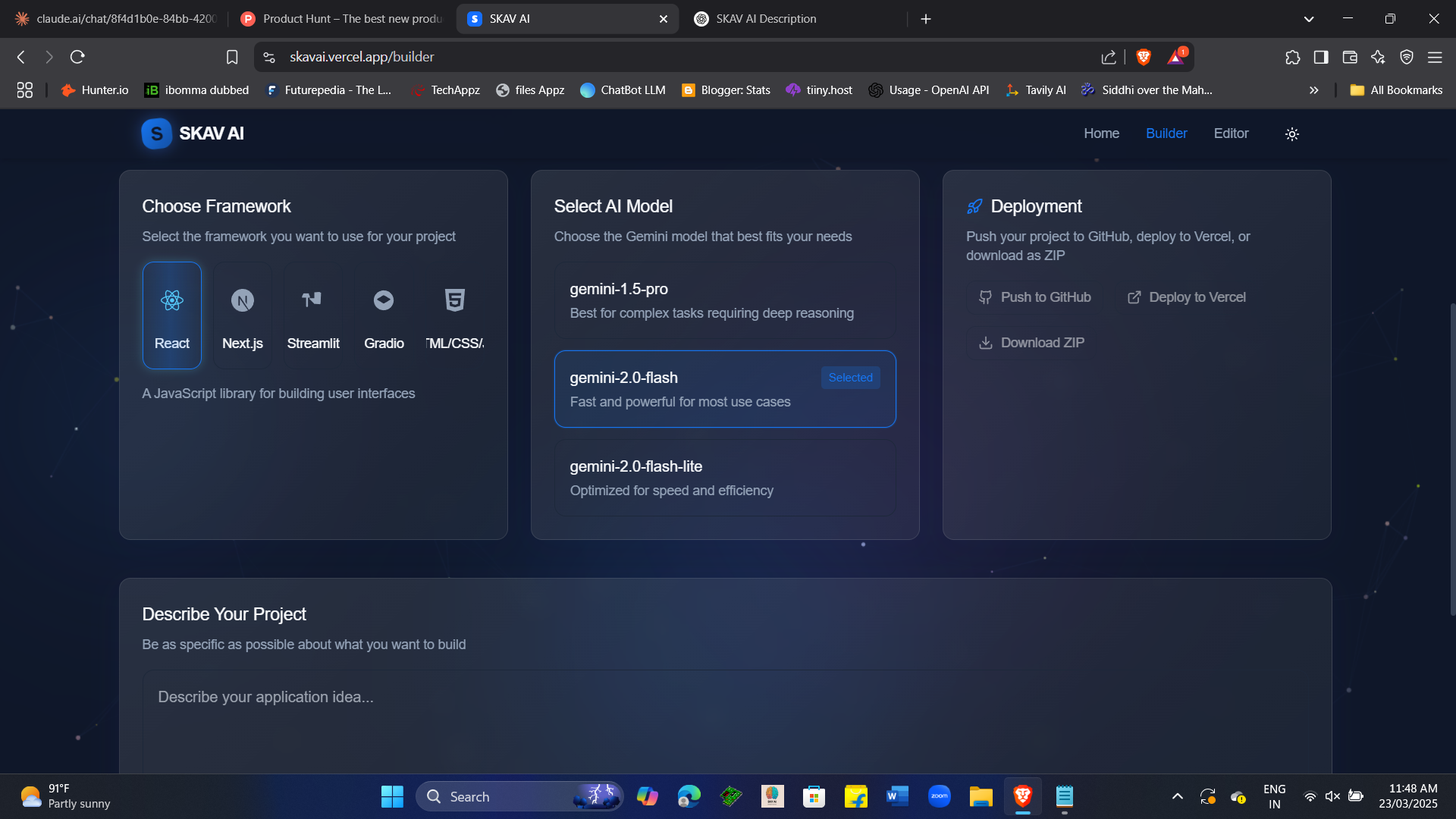Show hidden system tray icons
Viewport: 1456px width, 819px height.
point(1177,796)
